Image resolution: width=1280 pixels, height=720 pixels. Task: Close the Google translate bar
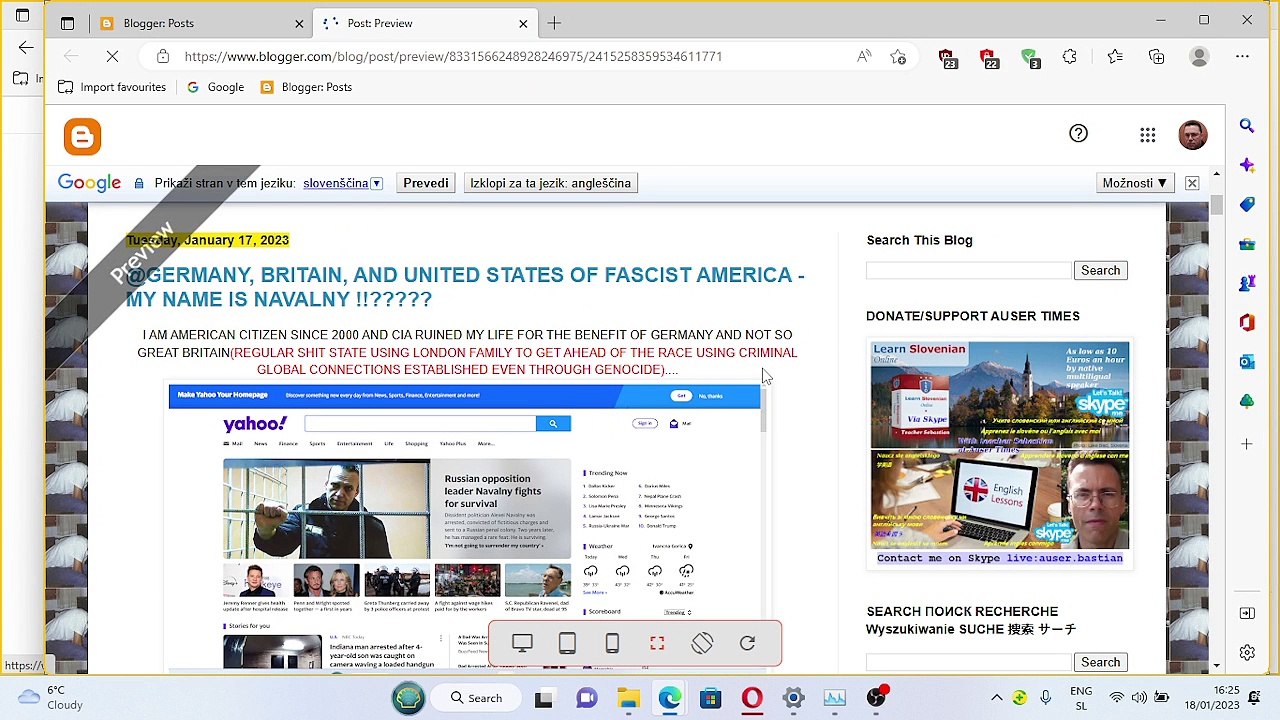tap(1192, 183)
